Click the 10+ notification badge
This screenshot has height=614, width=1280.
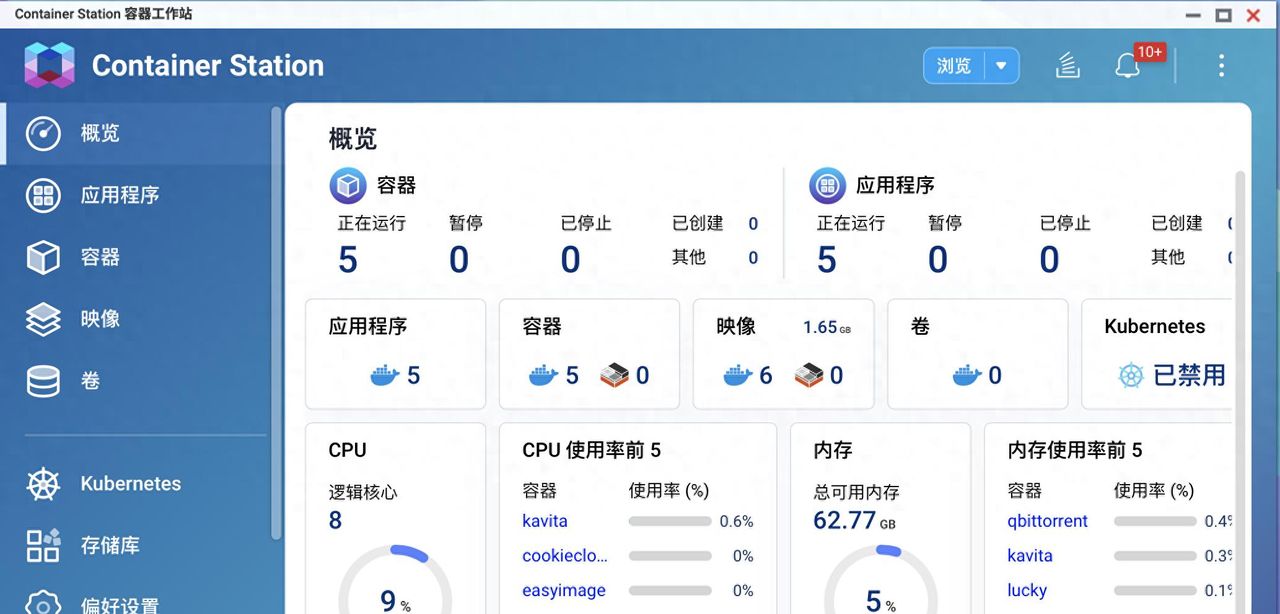coord(1149,51)
